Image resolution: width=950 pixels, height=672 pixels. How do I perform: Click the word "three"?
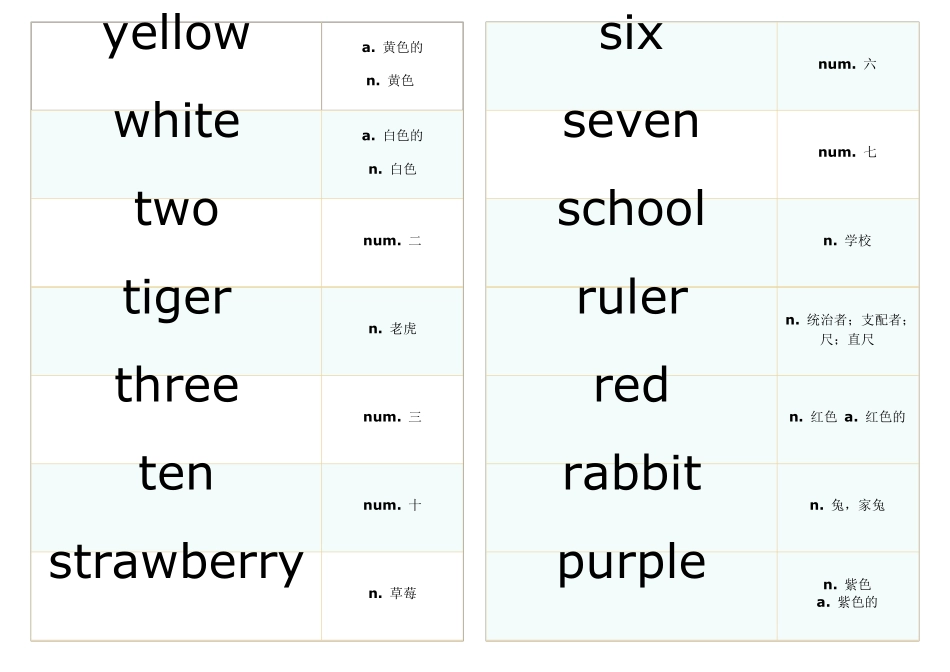(x=177, y=386)
